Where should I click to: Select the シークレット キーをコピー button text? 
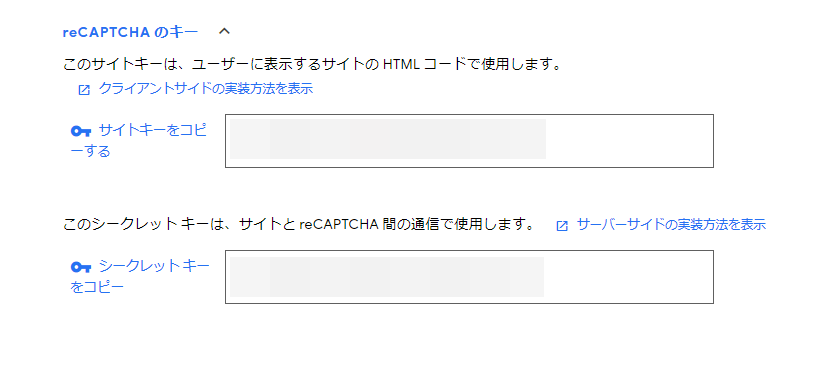click(x=140, y=277)
